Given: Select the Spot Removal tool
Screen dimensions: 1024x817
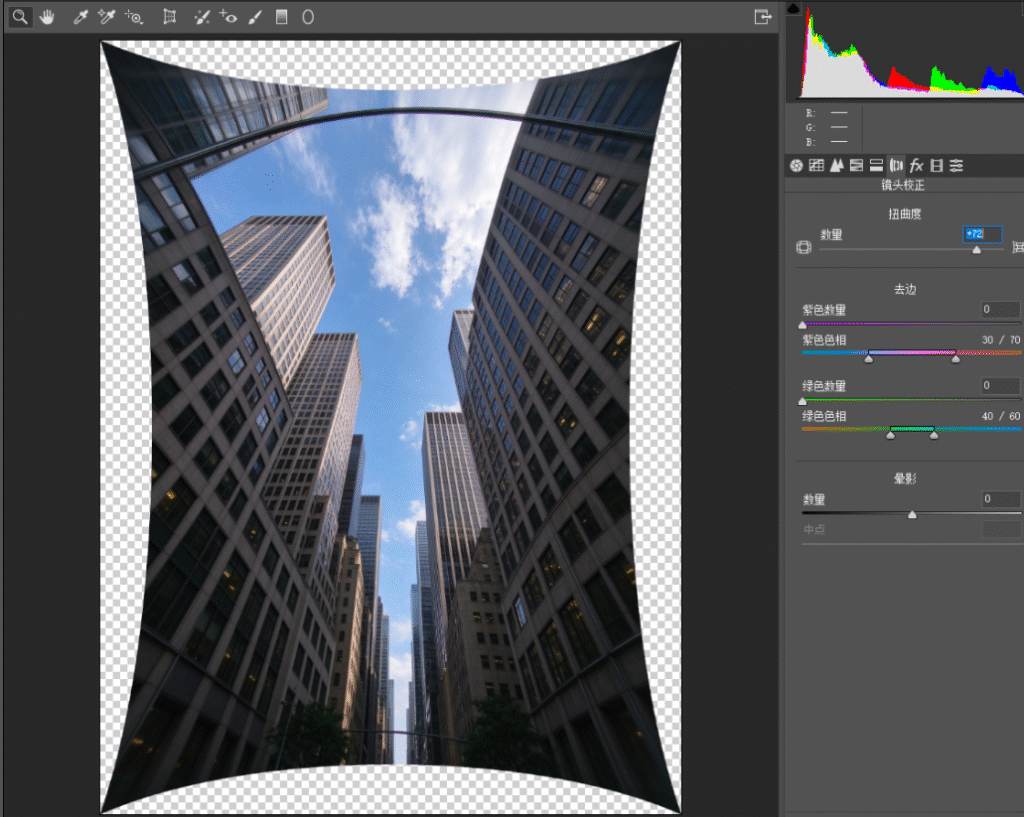Looking at the screenshot, I should [x=202, y=17].
